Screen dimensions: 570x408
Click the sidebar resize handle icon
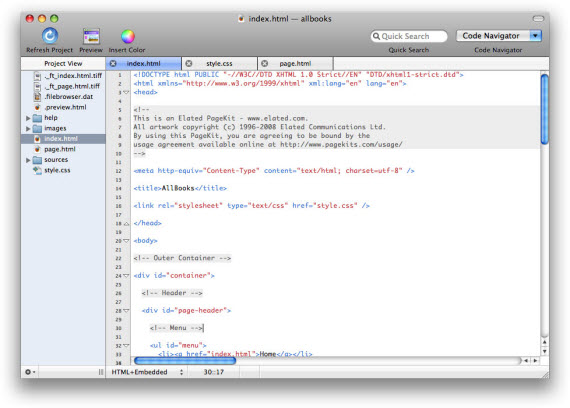(x=101, y=372)
